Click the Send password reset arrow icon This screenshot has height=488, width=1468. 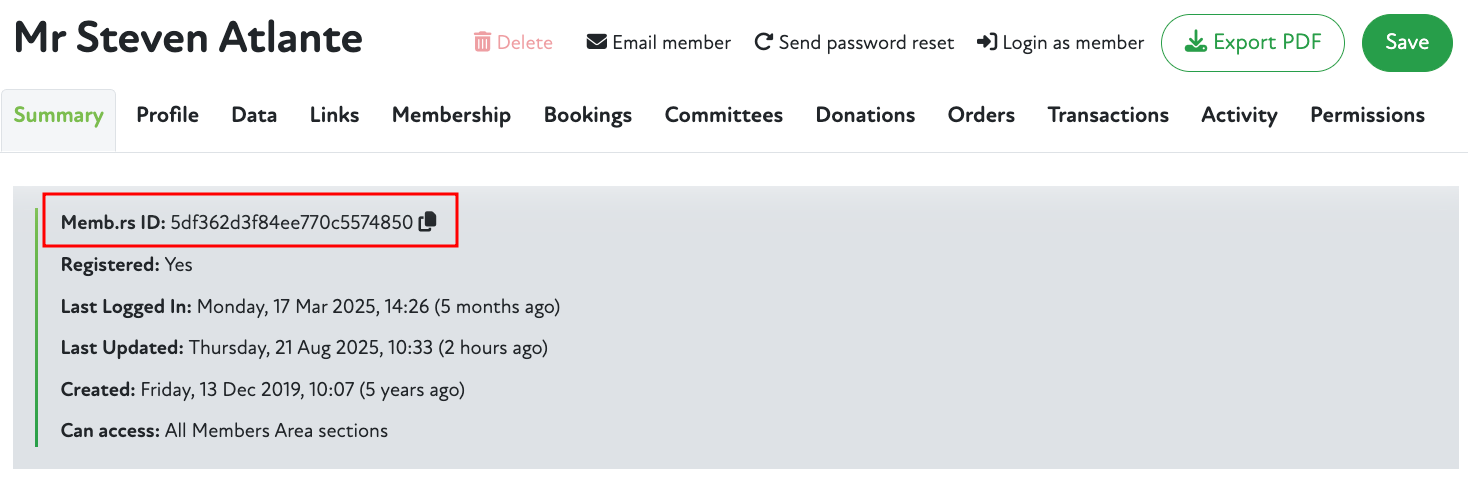764,42
